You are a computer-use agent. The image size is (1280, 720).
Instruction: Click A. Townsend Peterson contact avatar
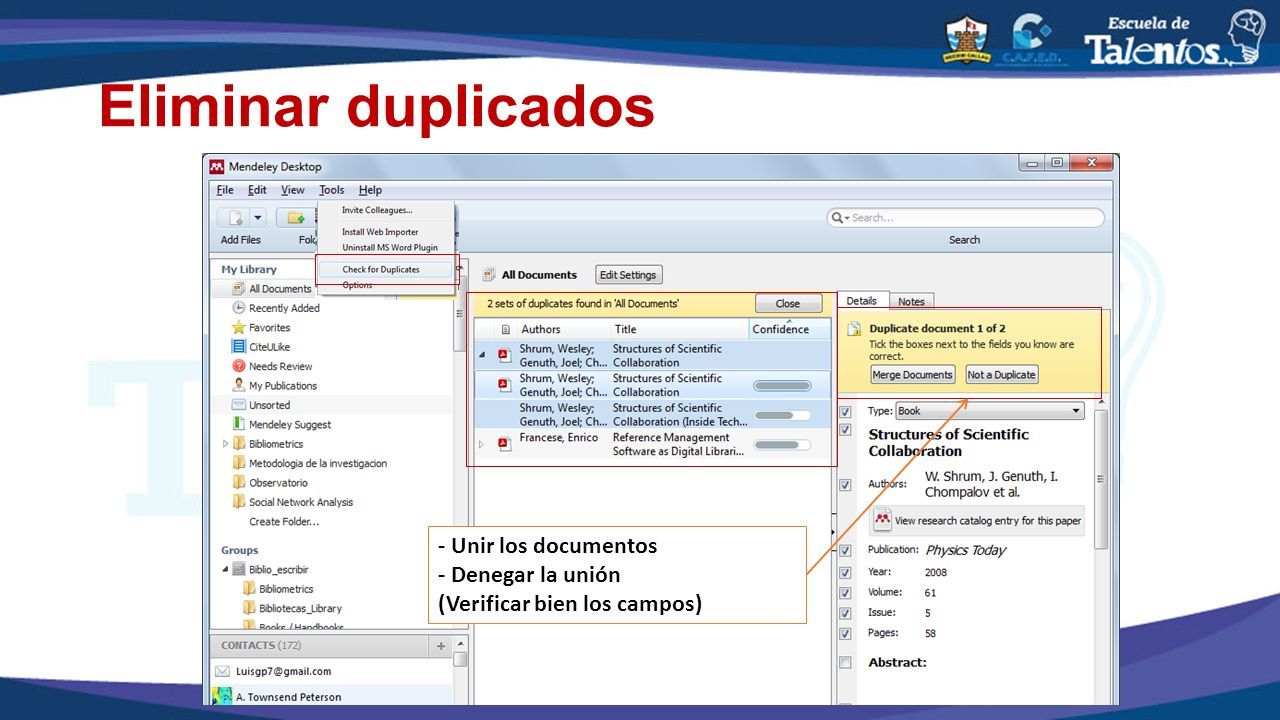(222, 696)
